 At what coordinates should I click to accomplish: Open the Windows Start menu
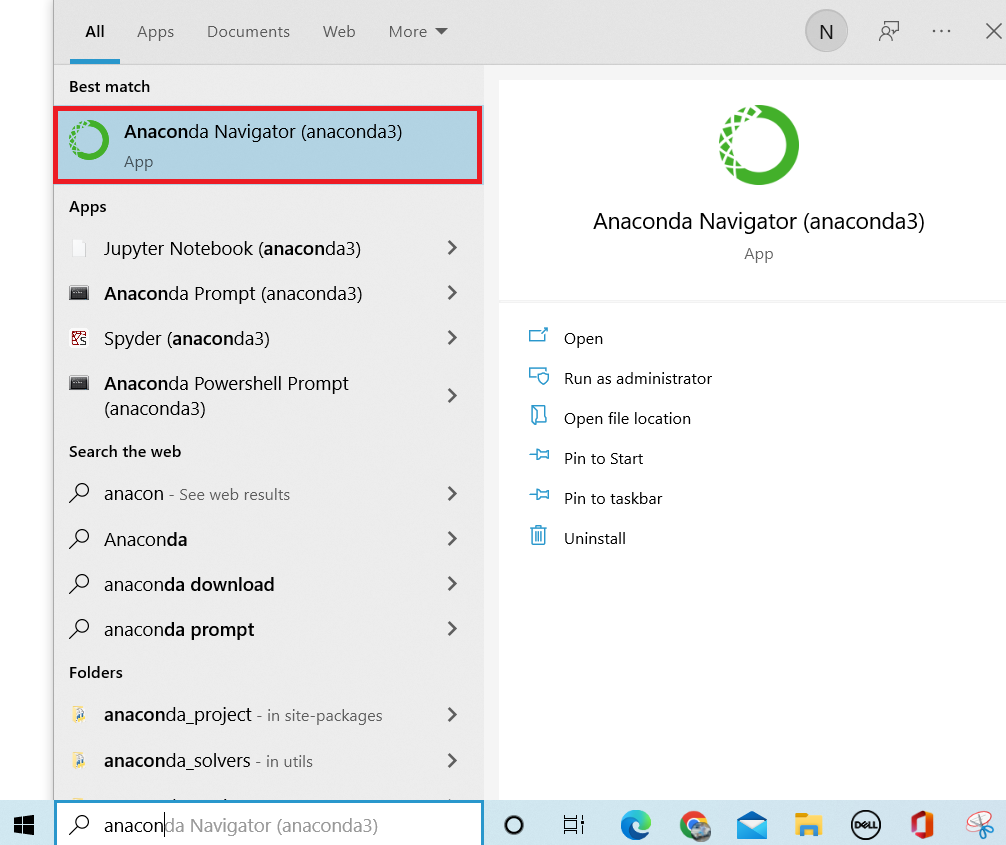click(25, 824)
